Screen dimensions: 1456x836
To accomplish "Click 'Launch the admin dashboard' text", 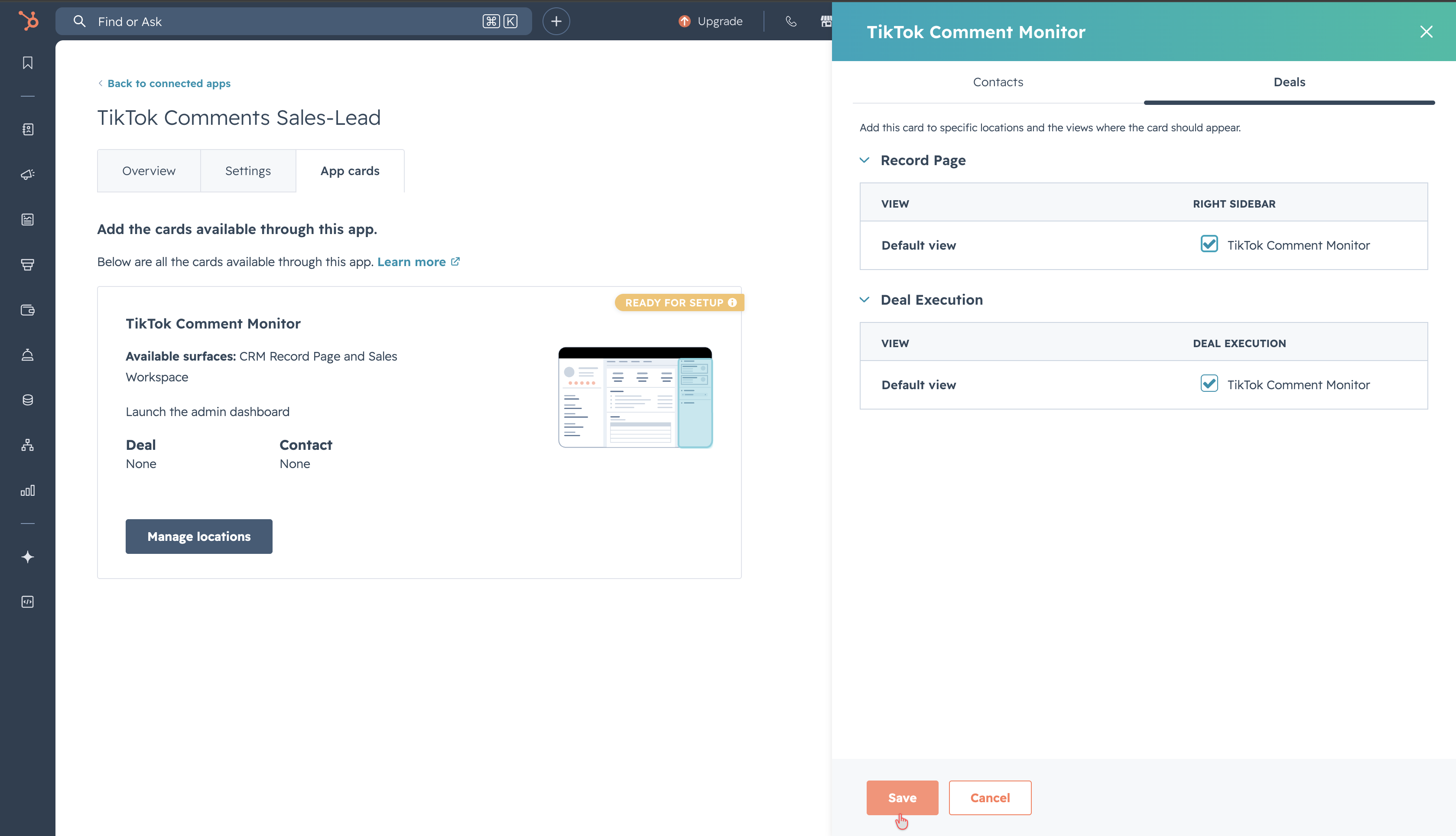I will click(207, 412).
